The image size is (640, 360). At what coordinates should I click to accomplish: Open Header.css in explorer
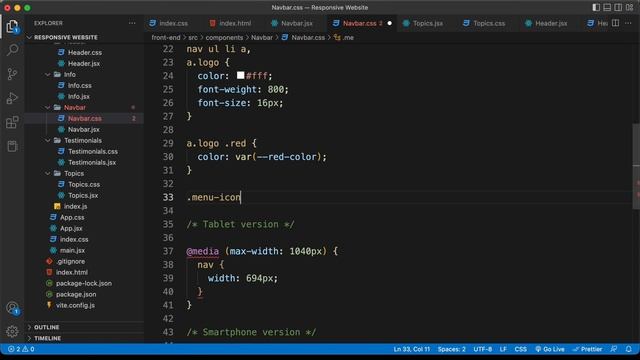click(x=85, y=52)
